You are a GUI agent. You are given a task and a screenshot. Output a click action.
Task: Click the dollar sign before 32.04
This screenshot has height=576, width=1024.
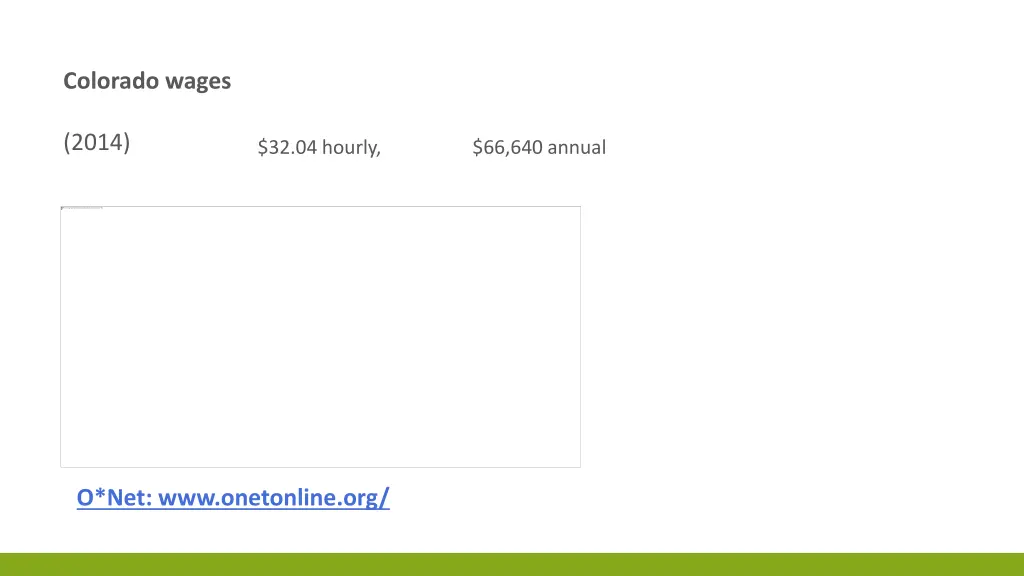point(262,148)
